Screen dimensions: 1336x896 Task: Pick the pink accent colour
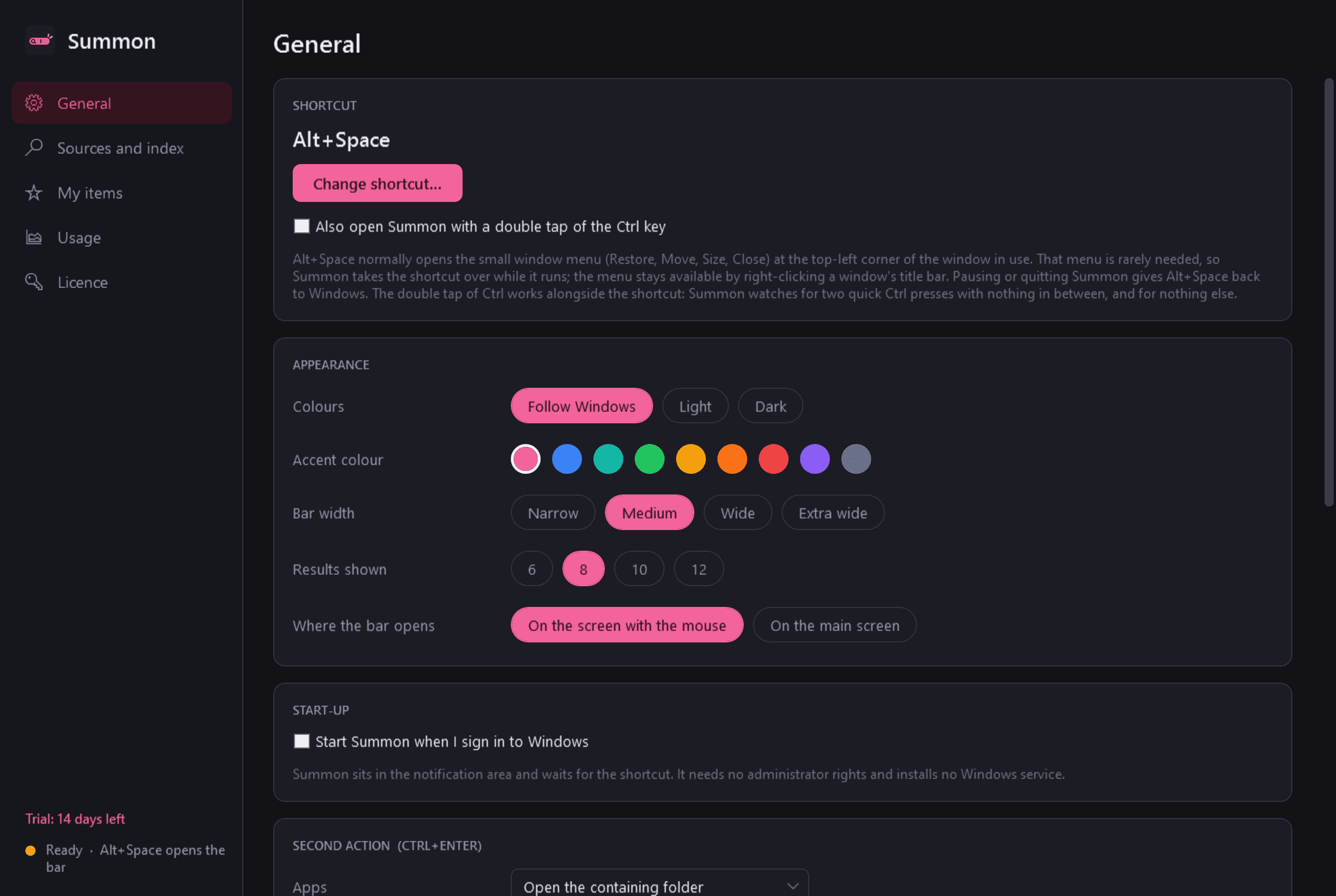[x=526, y=459]
